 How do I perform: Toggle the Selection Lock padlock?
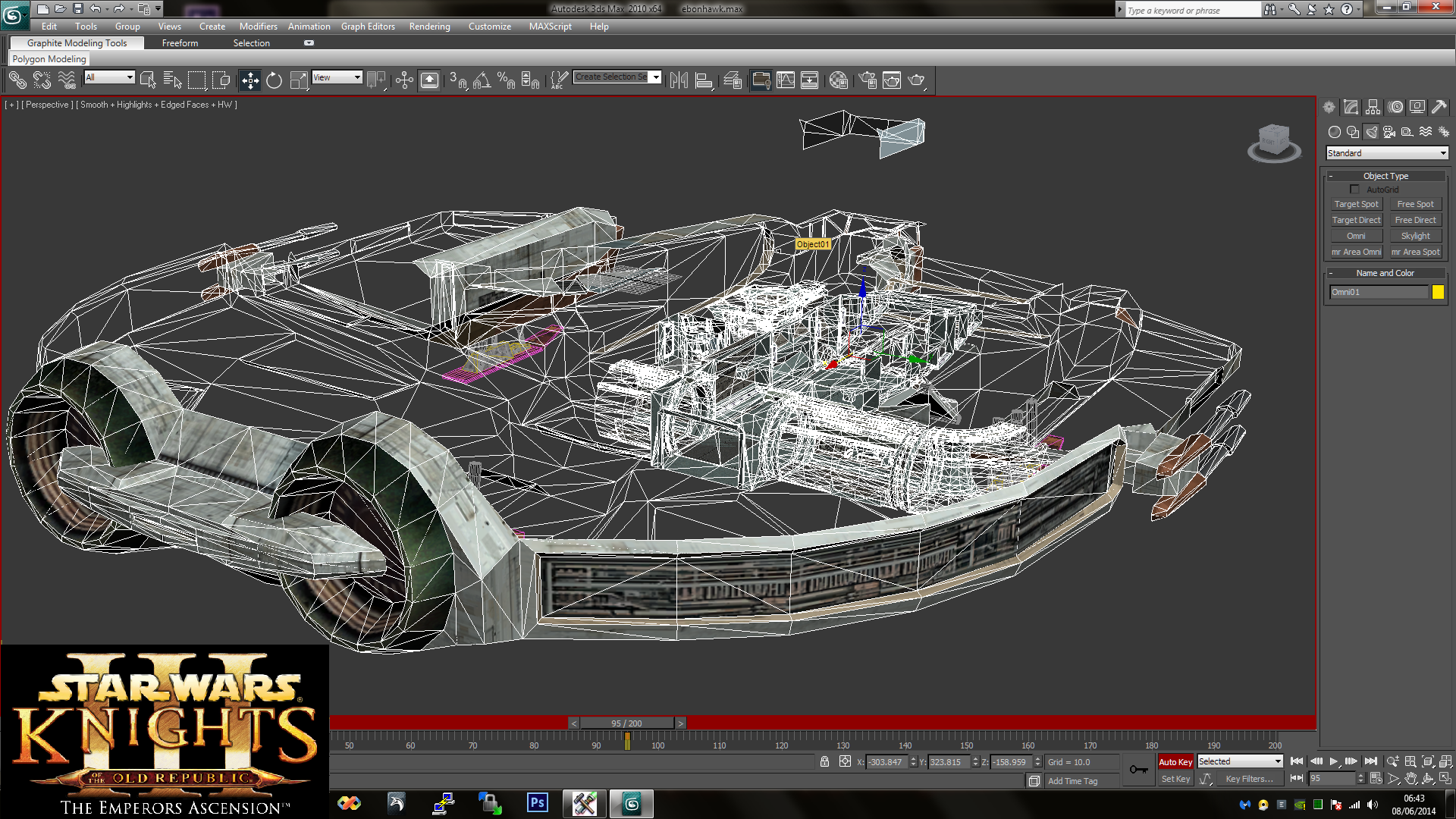[x=824, y=761]
